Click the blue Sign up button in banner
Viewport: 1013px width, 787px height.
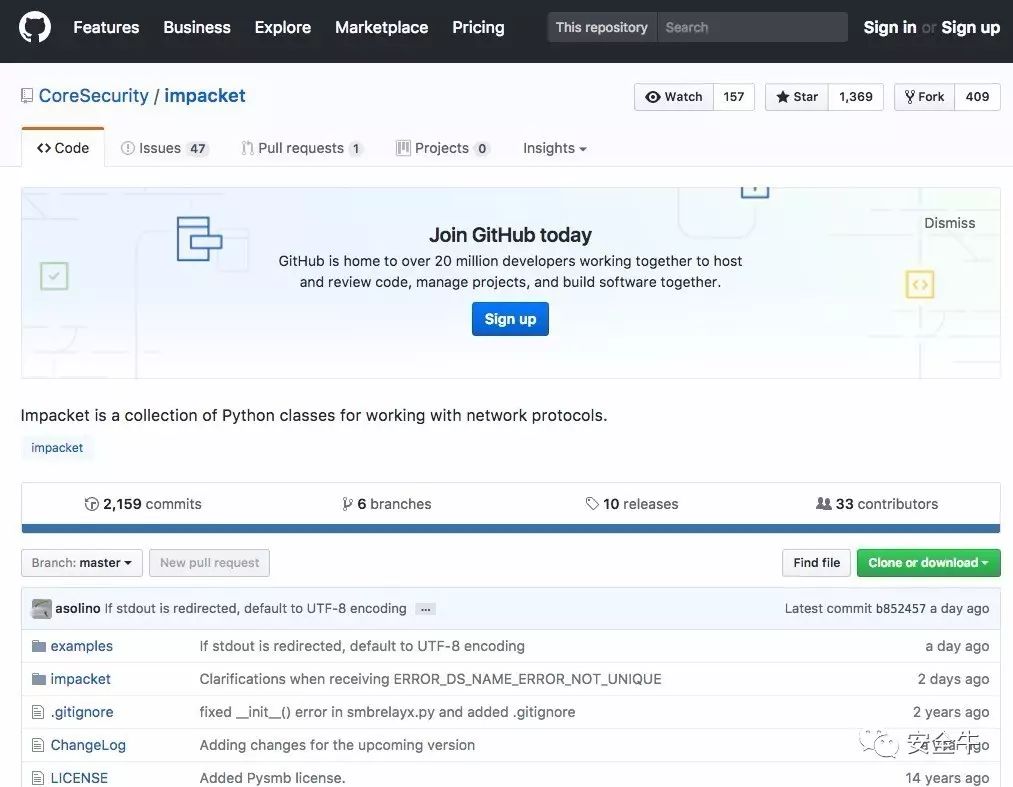510,319
